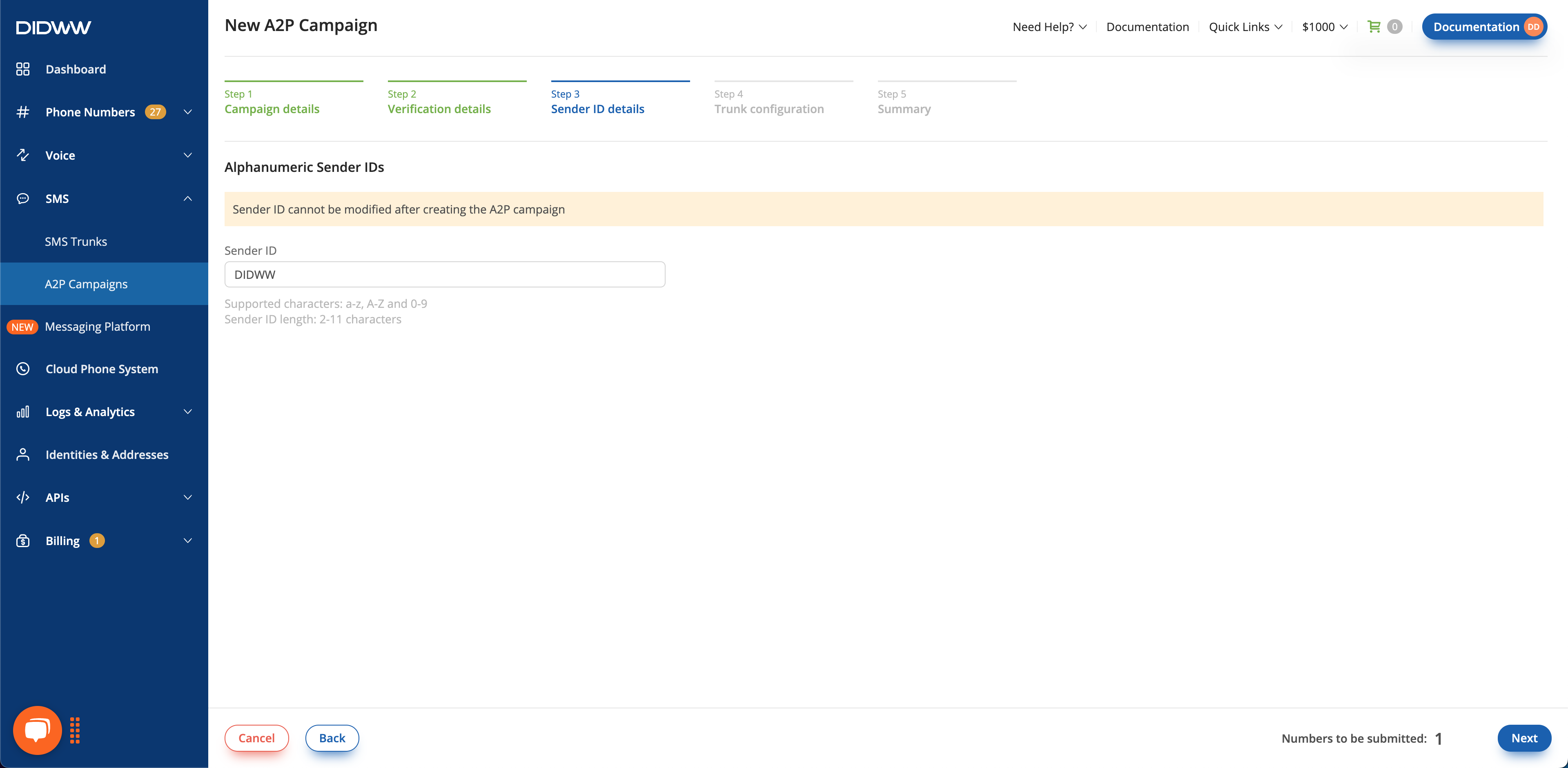
Task: Click the Logs & Analytics chart icon
Action: pos(22,412)
